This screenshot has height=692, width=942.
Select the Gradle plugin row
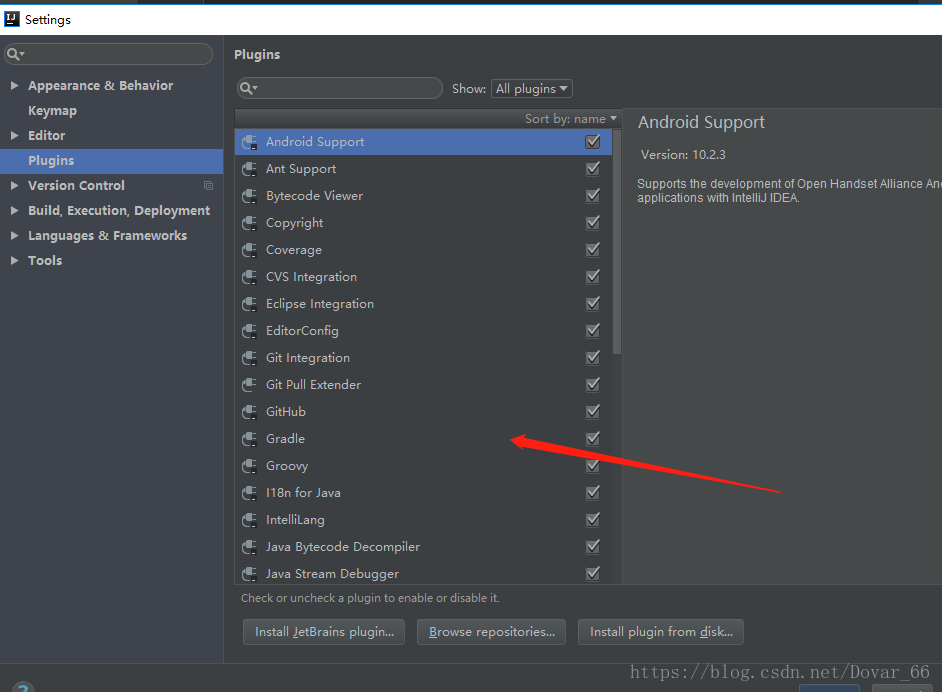click(x=424, y=439)
